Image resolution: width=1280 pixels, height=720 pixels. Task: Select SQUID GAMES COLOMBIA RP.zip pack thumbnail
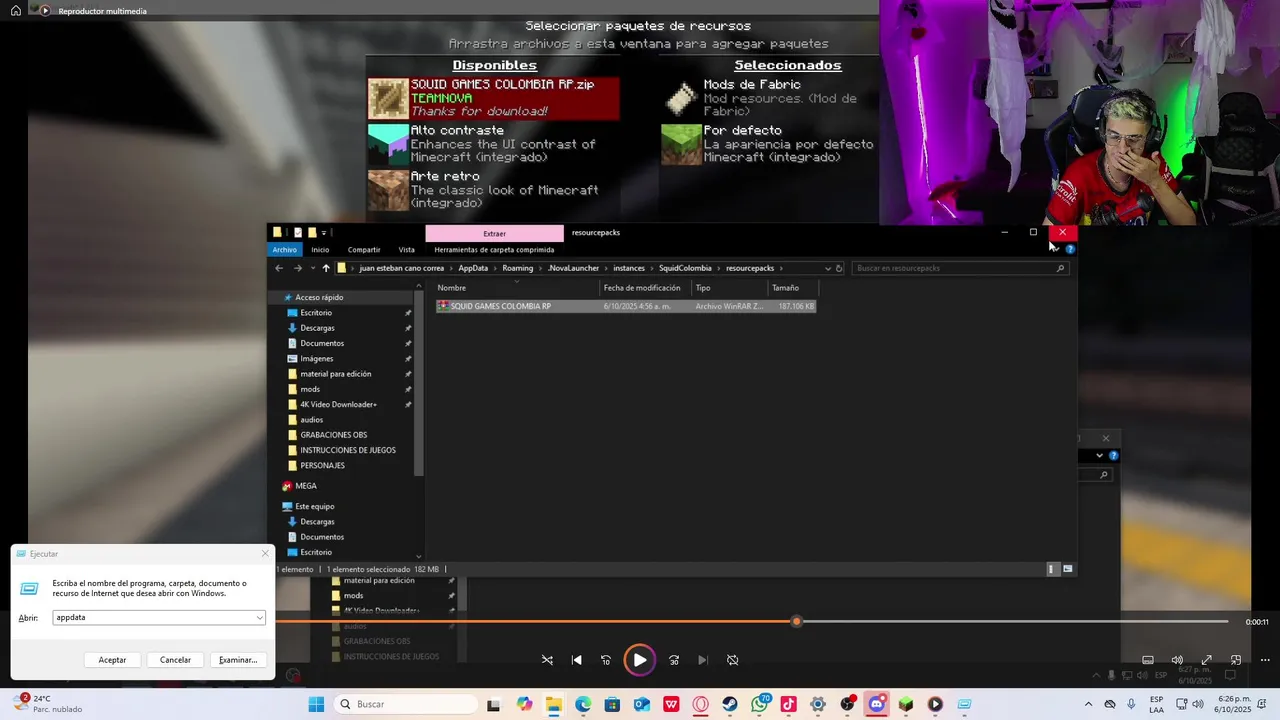click(x=388, y=99)
